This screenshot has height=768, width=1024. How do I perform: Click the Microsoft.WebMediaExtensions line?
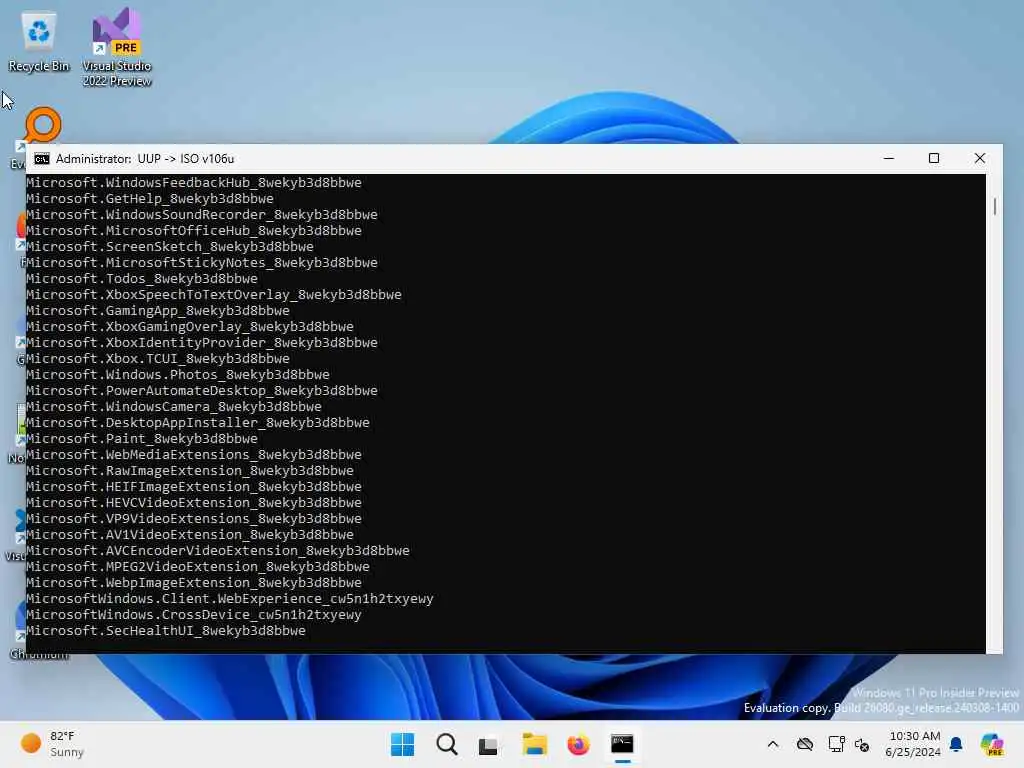(194, 455)
